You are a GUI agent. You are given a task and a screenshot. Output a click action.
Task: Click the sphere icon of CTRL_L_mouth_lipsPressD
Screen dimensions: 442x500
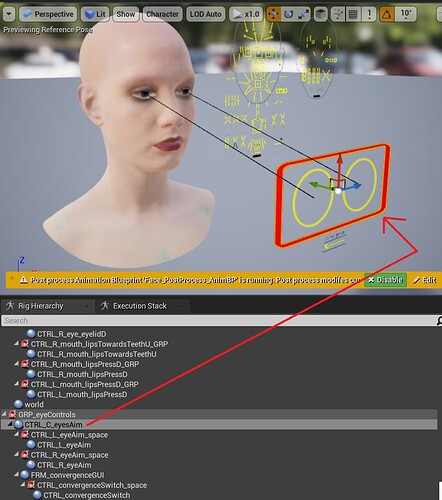[x=31, y=394]
